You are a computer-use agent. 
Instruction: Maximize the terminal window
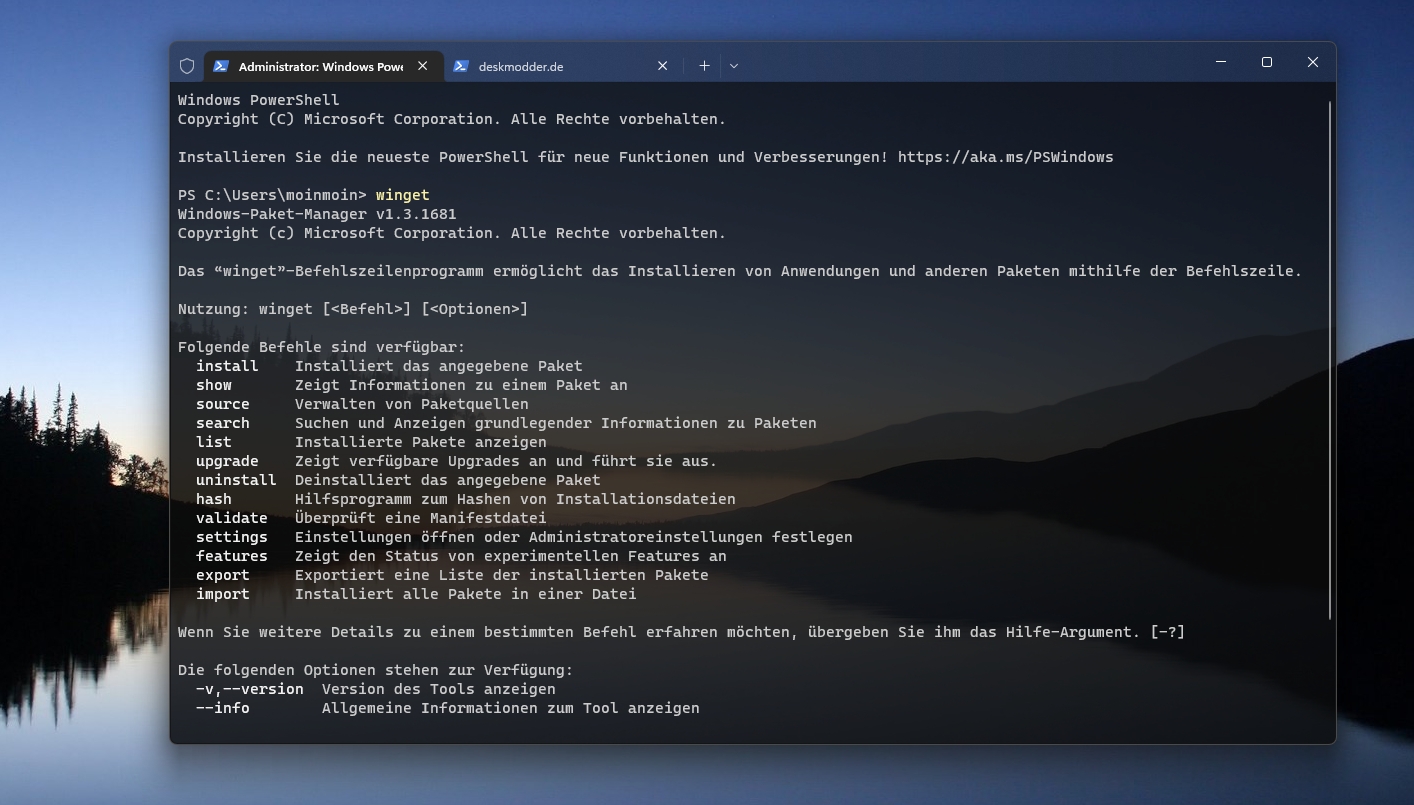[x=1267, y=62]
